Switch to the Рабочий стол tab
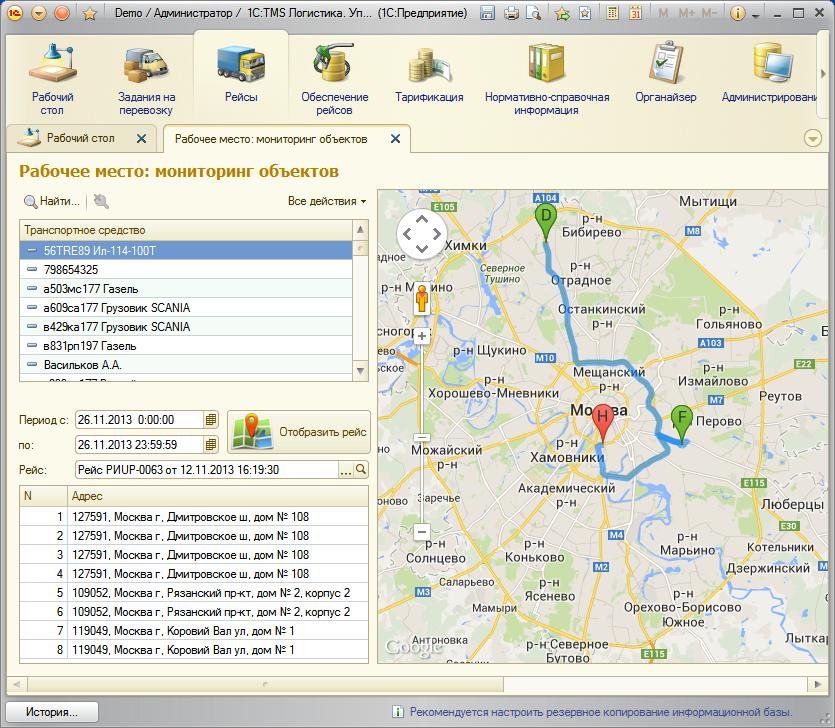 [80, 138]
